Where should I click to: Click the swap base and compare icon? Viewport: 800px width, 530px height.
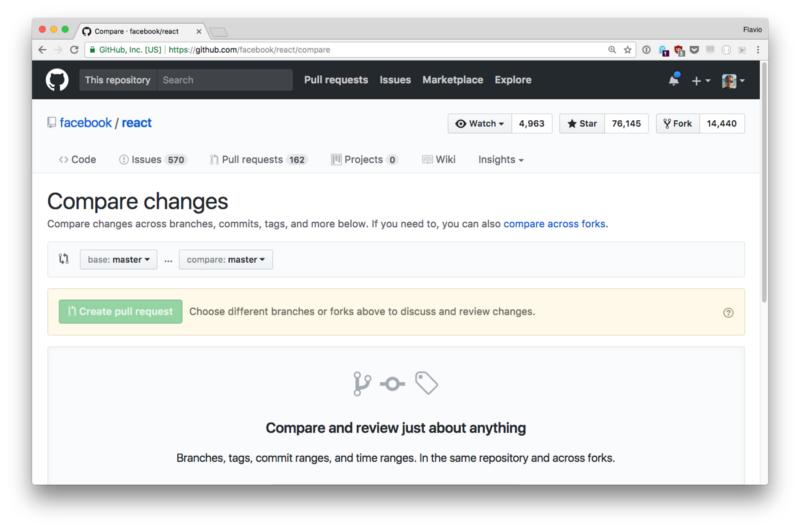pos(63,259)
